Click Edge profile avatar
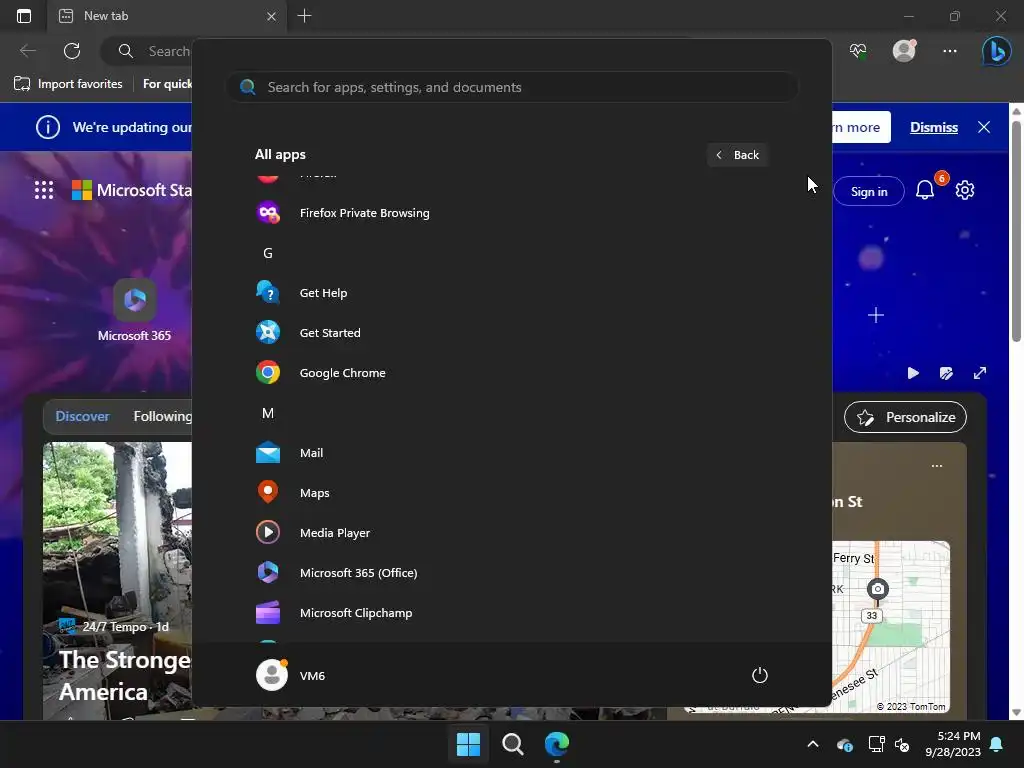The image size is (1024, 768). [904, 51]
